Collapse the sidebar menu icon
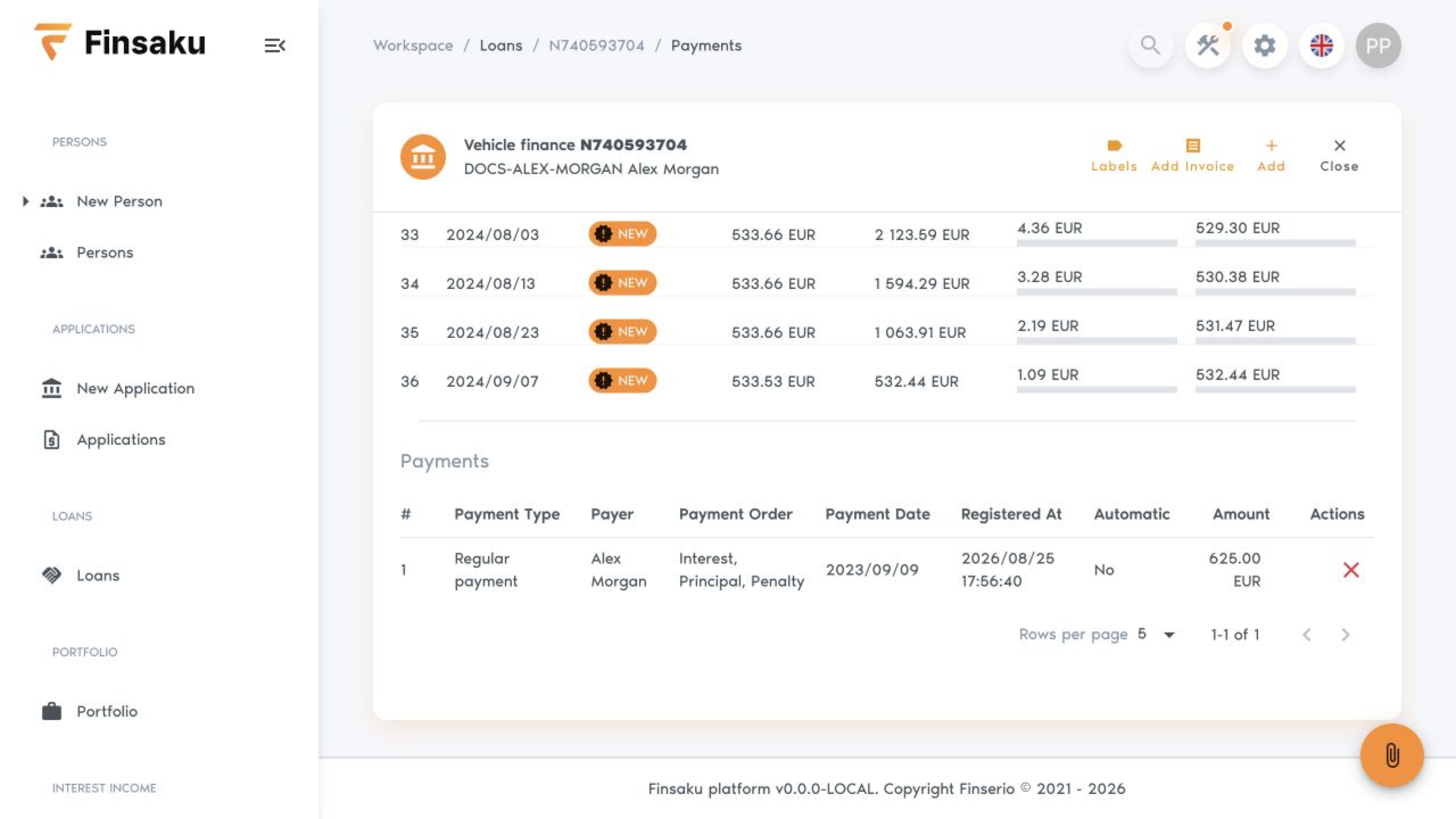 click(x=275, y=45)
